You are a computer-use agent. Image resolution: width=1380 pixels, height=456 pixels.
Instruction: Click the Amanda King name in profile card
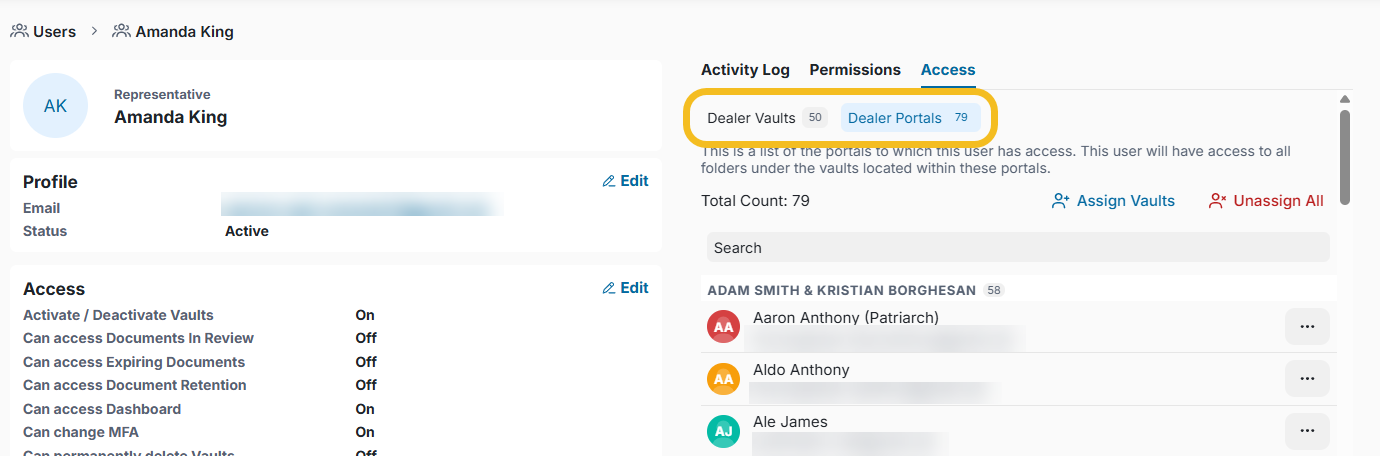[x=171, y=117]
